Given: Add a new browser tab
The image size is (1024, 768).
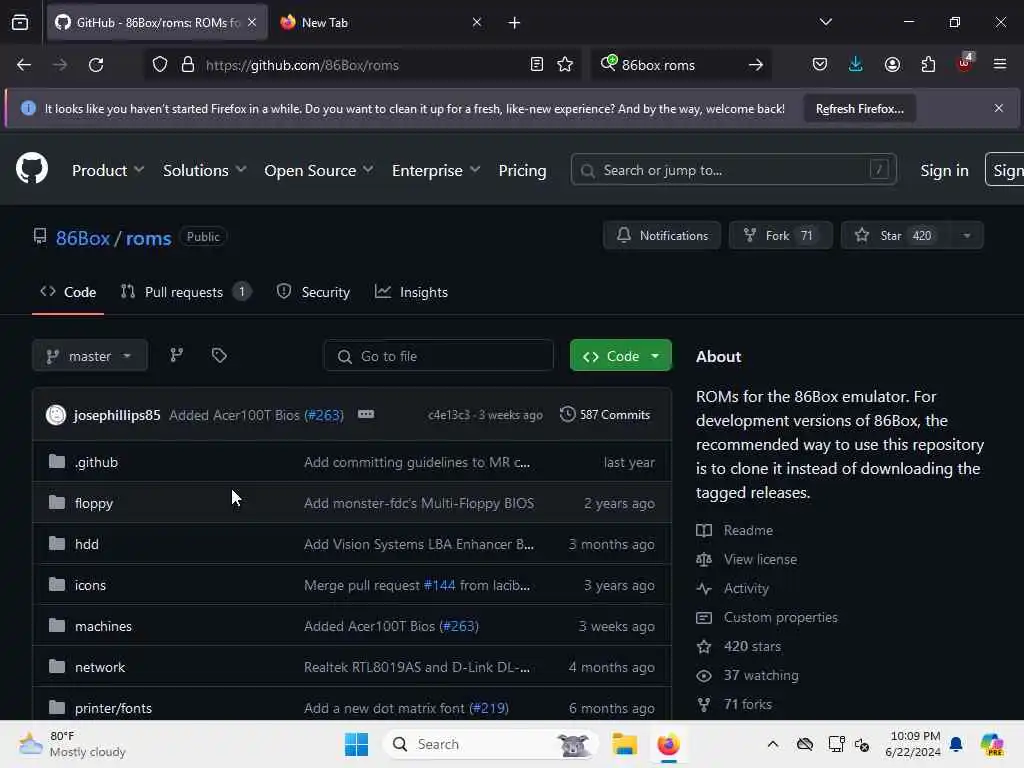Looking at the screenshot, I should pos(514,23).
